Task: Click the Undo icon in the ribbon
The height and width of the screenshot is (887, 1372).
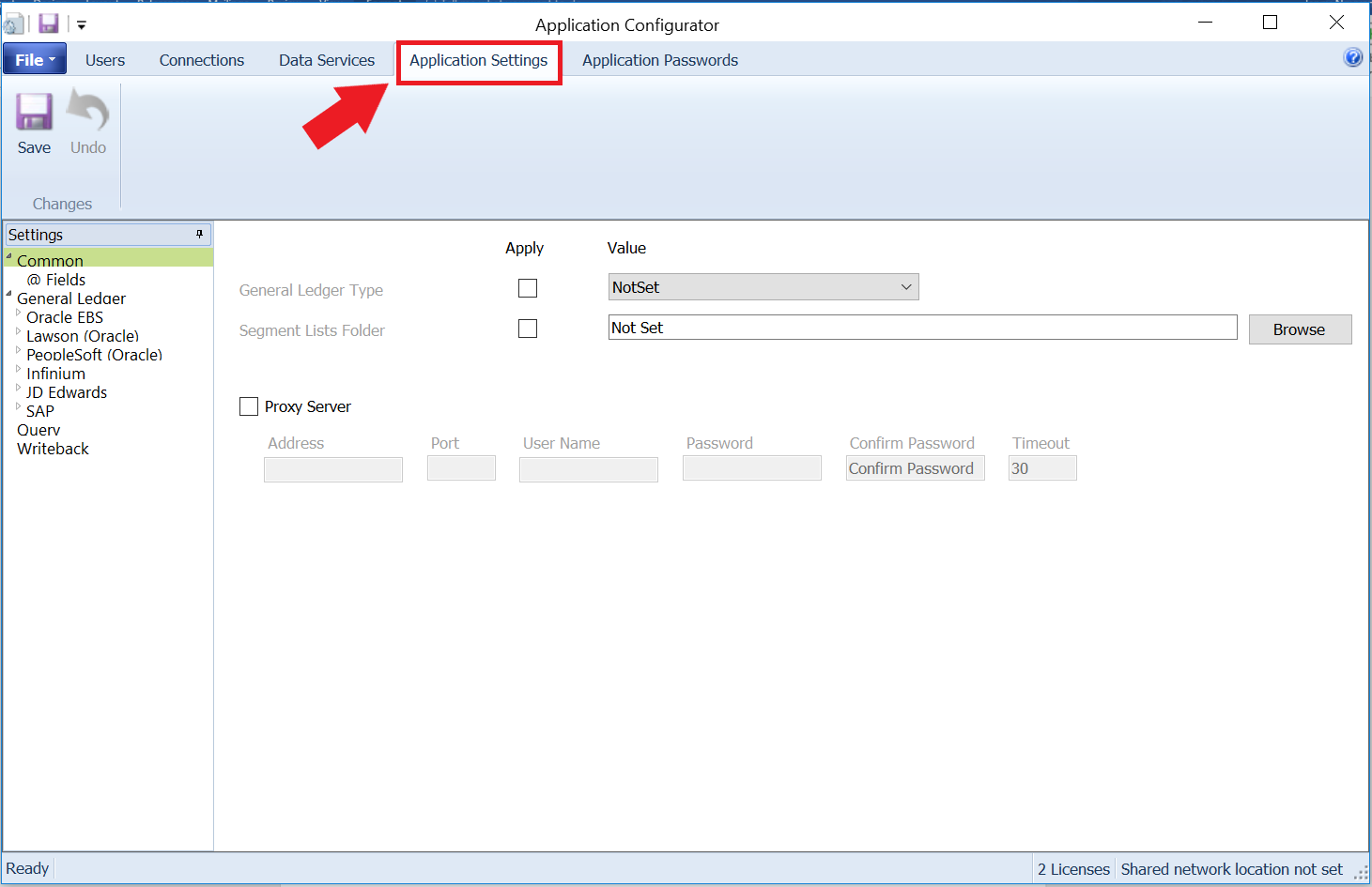Action: (87, 111)
